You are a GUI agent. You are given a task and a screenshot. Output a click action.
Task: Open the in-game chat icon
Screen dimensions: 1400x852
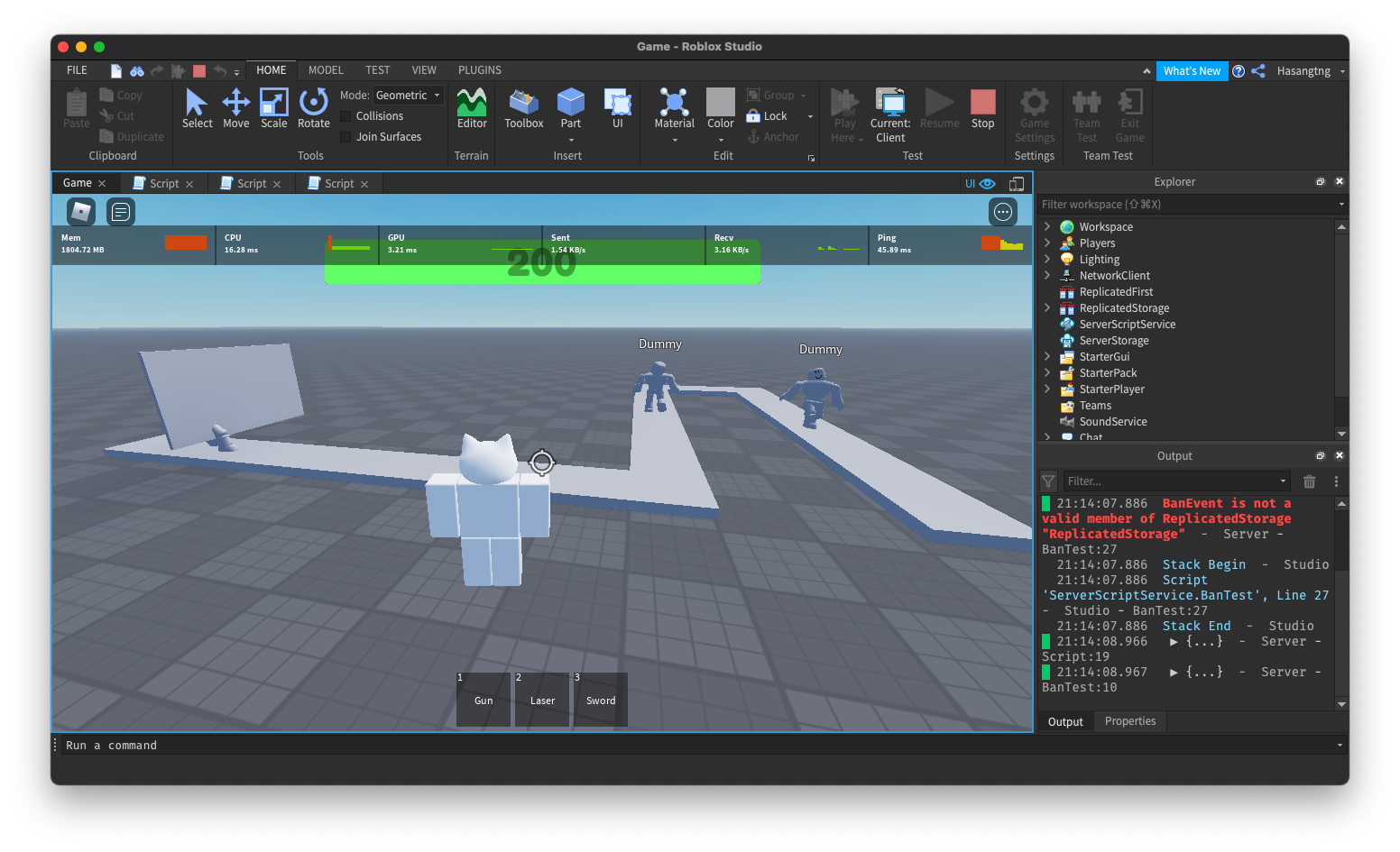tap(121, 212)
